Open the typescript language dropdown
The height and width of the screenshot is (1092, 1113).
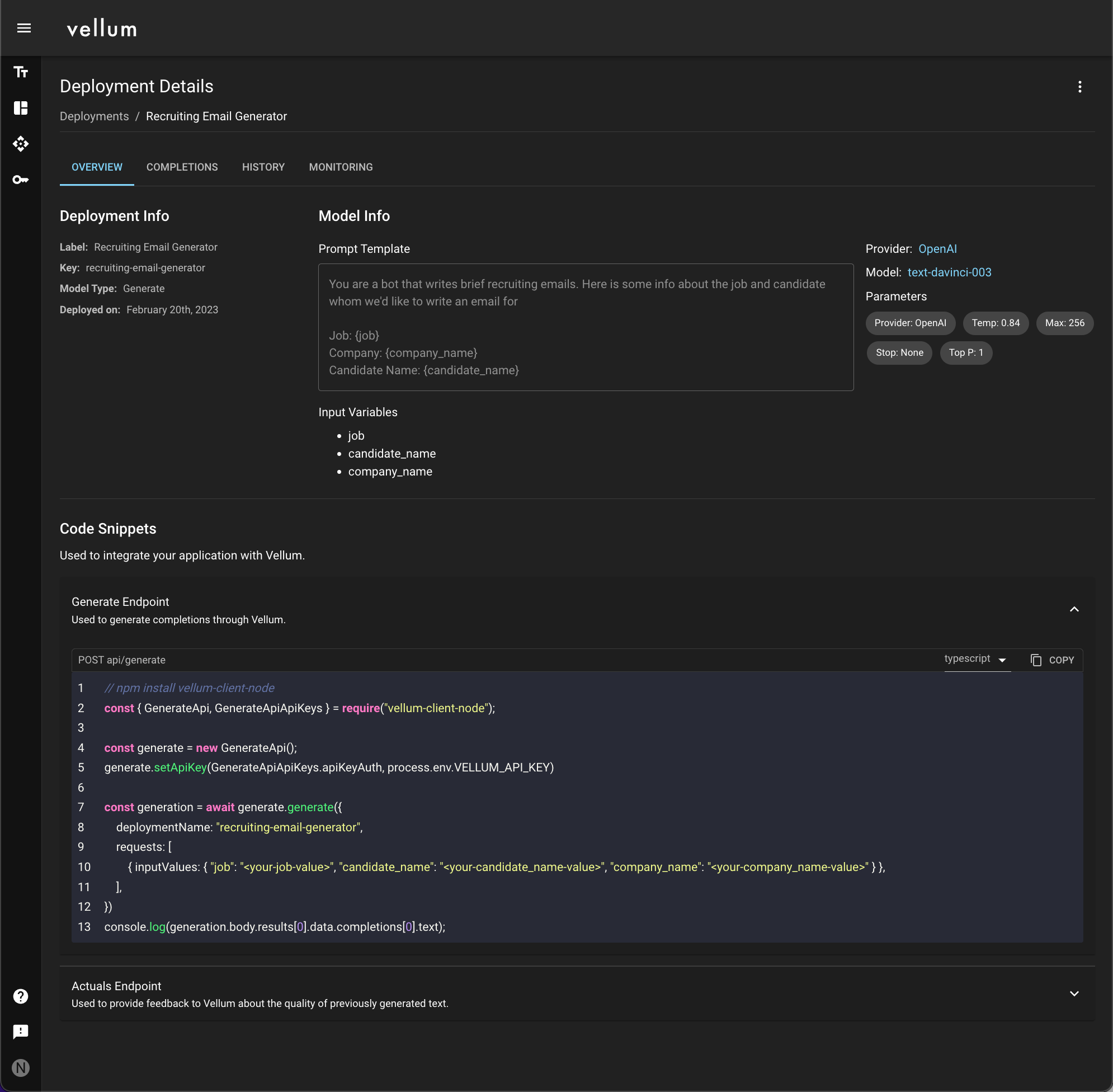(x=976, y=659)
